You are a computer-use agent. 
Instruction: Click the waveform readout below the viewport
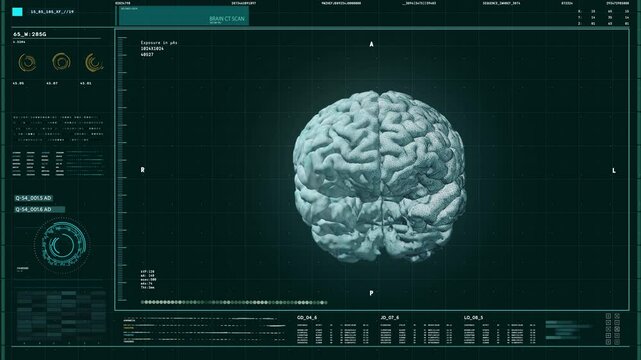(204, 329)
